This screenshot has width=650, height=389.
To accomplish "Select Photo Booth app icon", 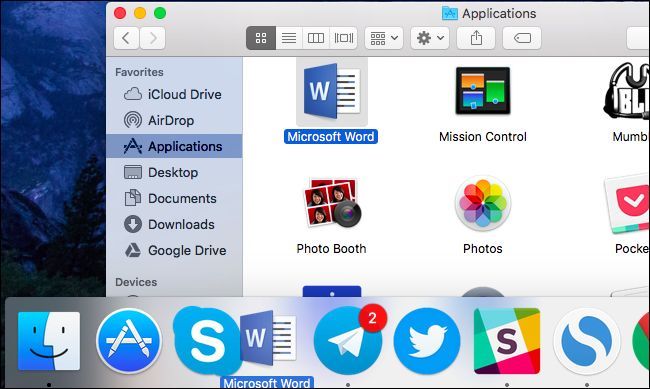I will (332, 203).
